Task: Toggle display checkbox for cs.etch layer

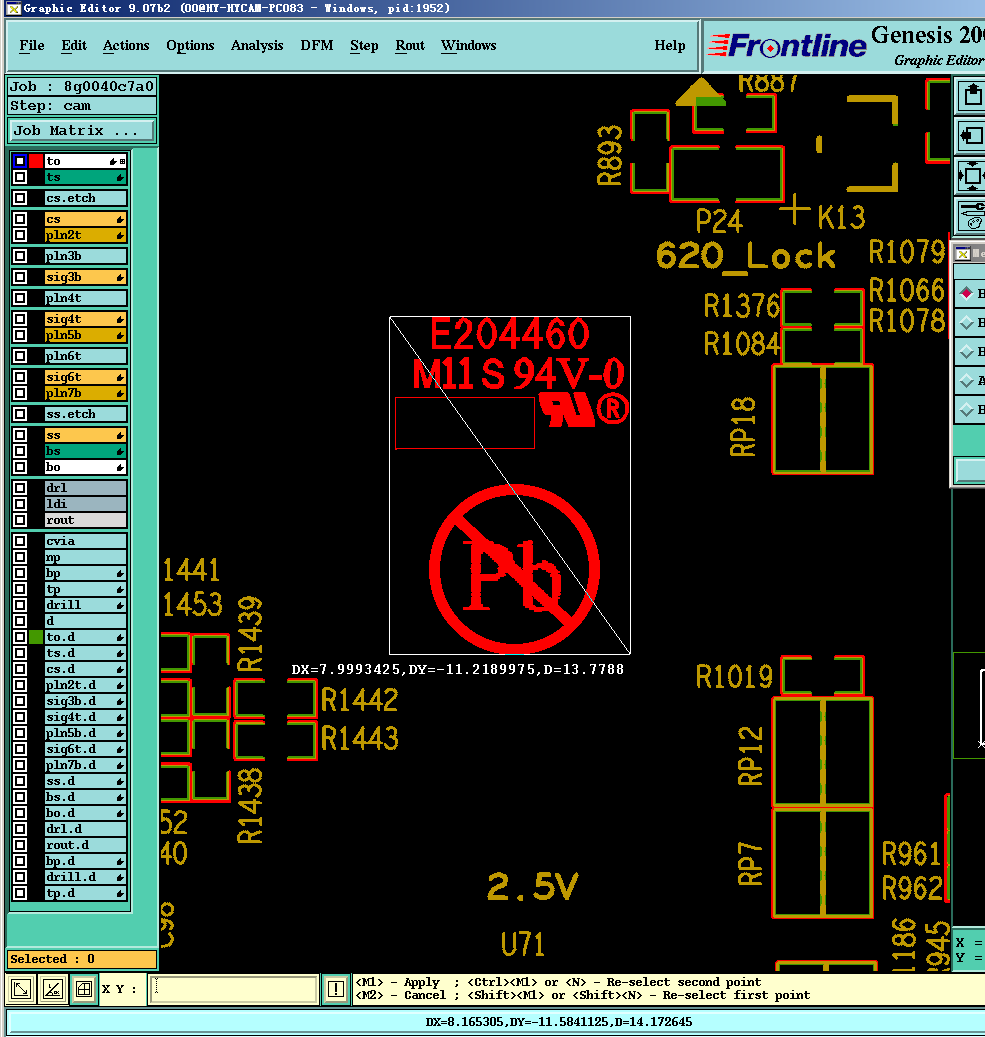Action: pyautogui.click(x=20, y=198)
